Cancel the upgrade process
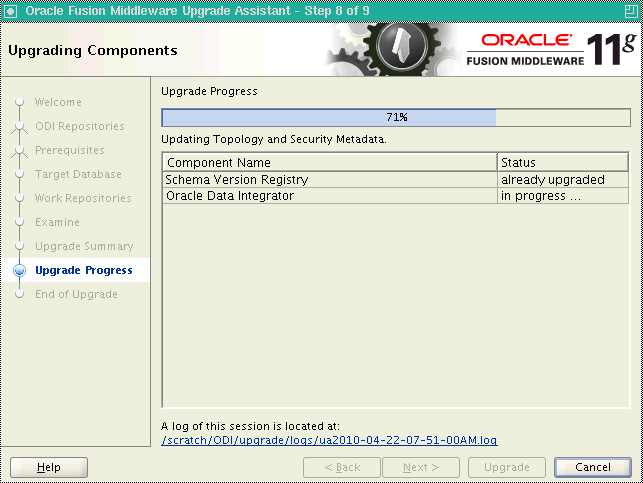643x483 pixels. (593, 467)
